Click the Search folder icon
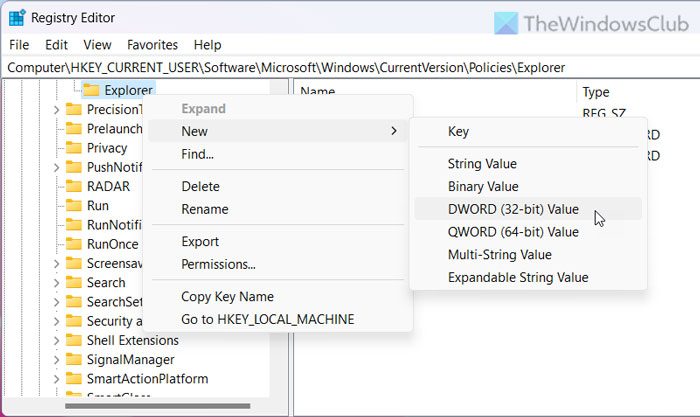Image resolution: width=700 pixels, height=417 pixels. (x=74, y=282)
